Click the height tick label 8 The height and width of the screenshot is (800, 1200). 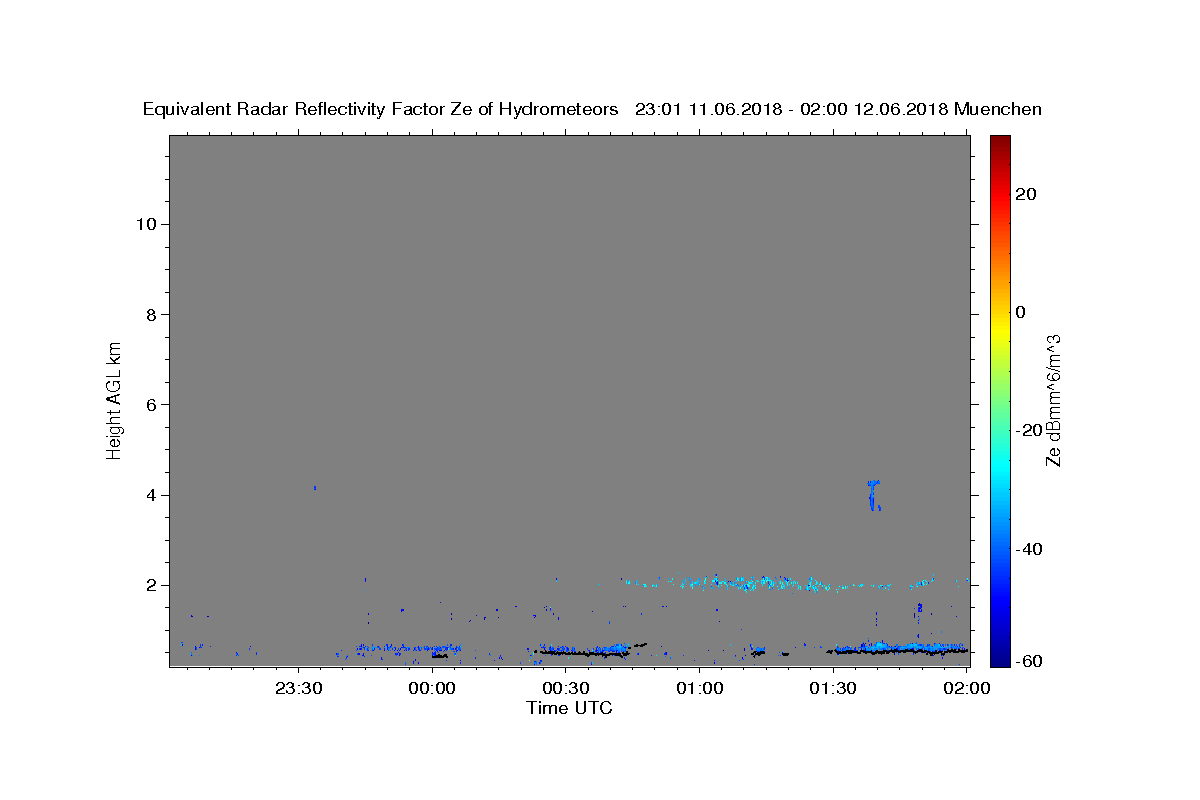pyautogui.click(x=153, y=314)
